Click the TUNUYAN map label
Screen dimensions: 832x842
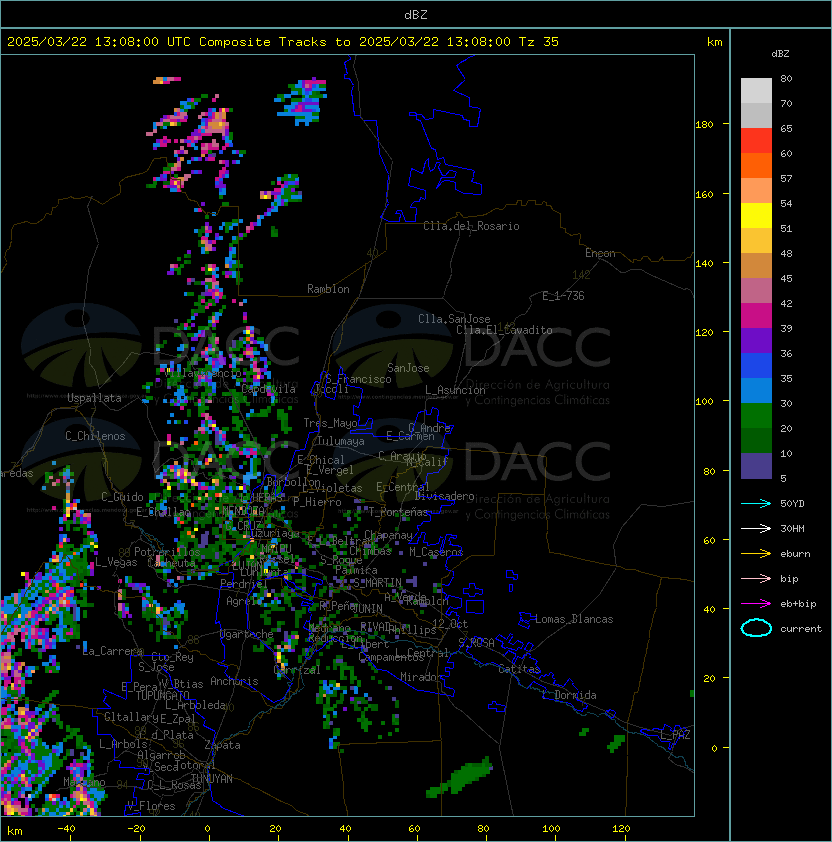(x=212, y=779)
